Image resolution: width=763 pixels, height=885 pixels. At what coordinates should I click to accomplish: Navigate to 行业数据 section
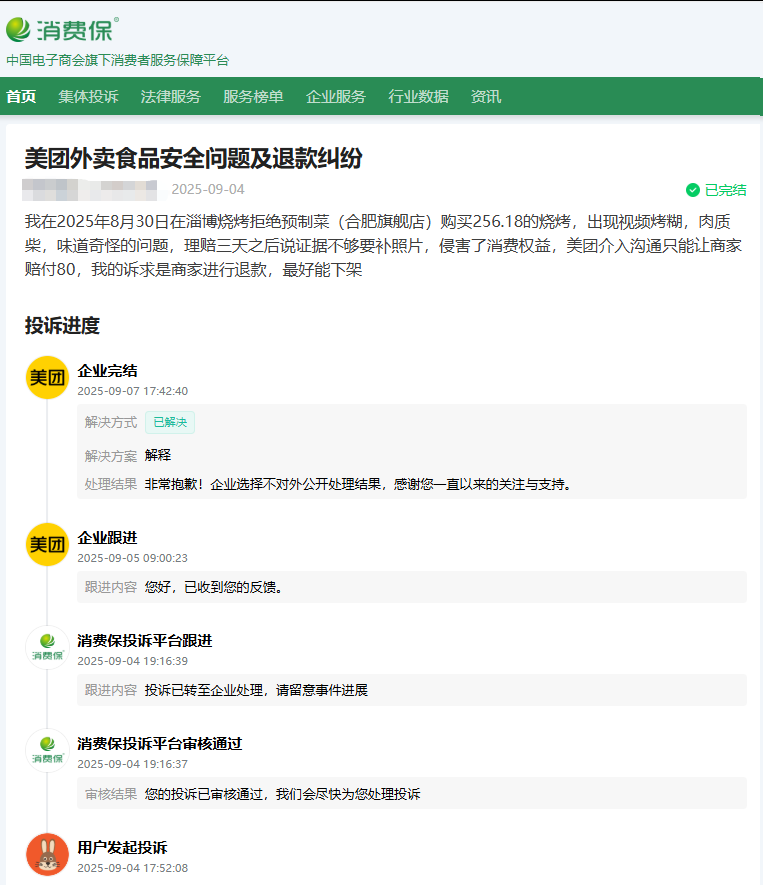point(418,97)
